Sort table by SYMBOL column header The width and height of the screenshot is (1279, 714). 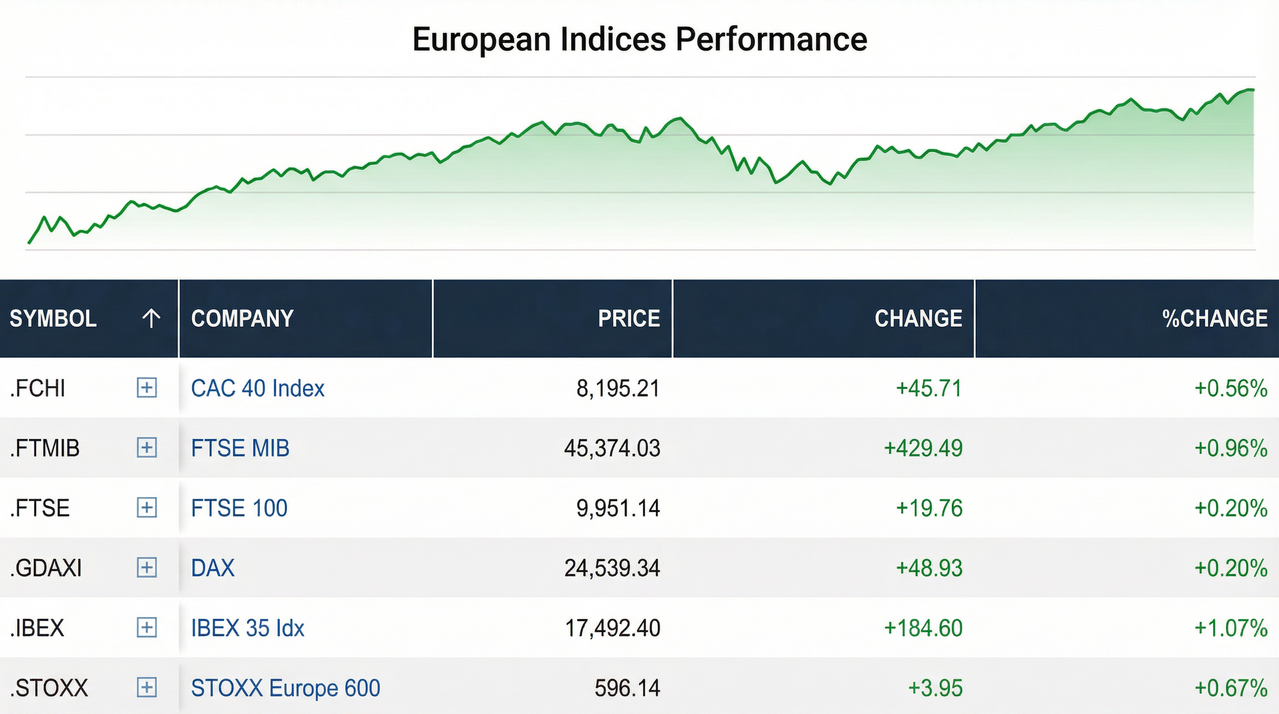(53, 319)
